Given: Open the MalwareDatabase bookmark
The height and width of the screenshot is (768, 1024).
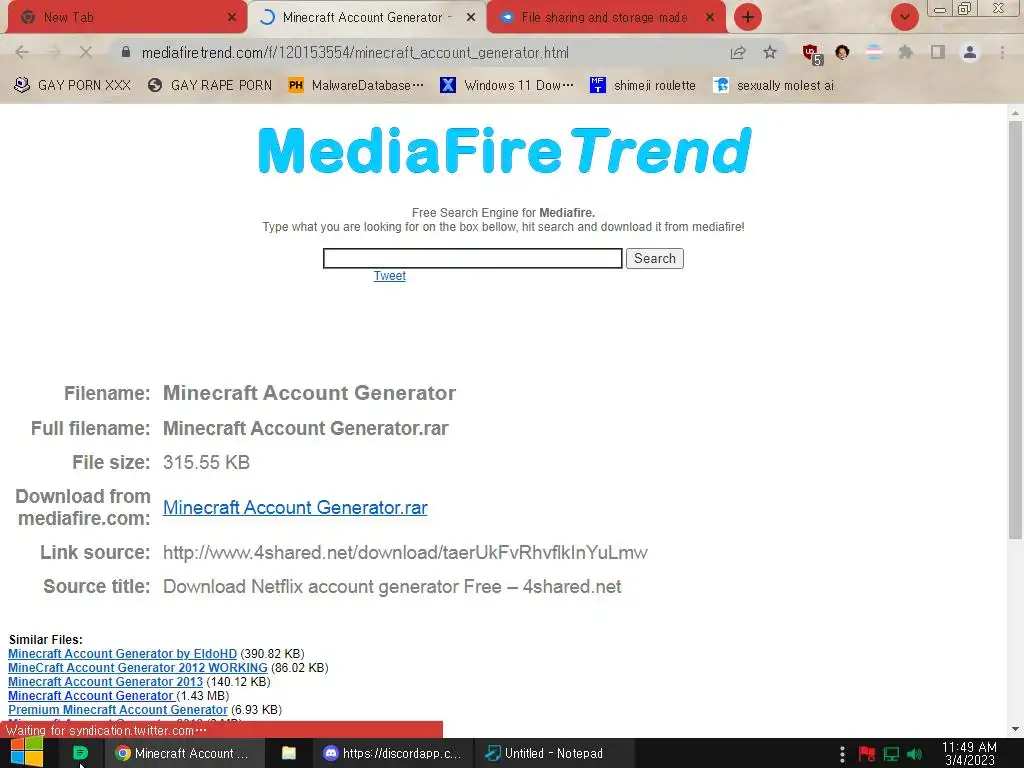Looking at the screenshot, I should pos(356,86).
